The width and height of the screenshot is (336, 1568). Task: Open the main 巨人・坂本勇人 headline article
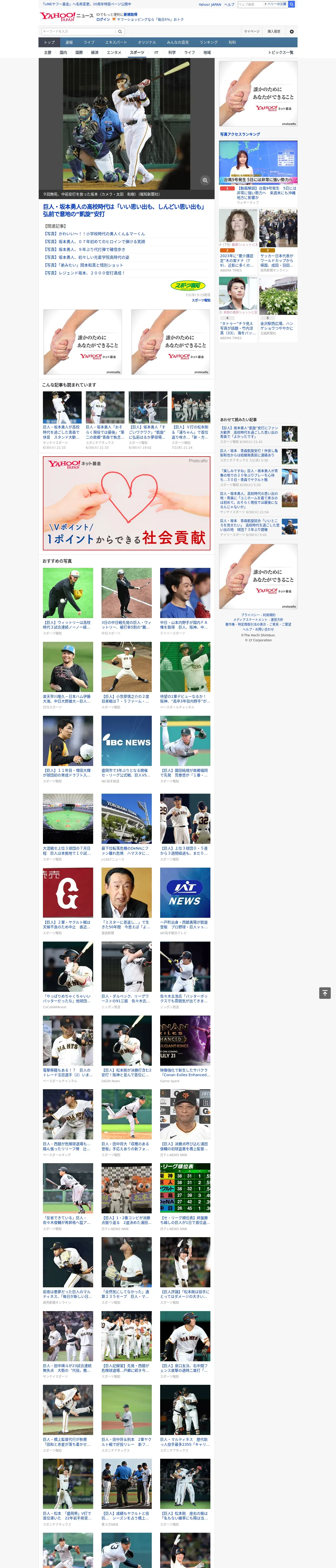coord(124,211)
